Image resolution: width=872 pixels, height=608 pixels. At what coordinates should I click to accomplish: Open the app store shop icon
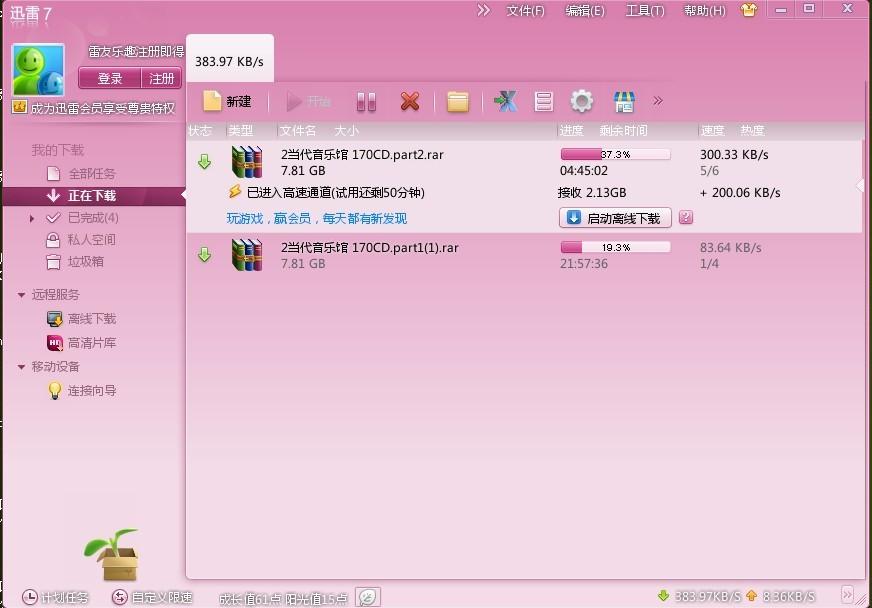click(x=624, y=102)
